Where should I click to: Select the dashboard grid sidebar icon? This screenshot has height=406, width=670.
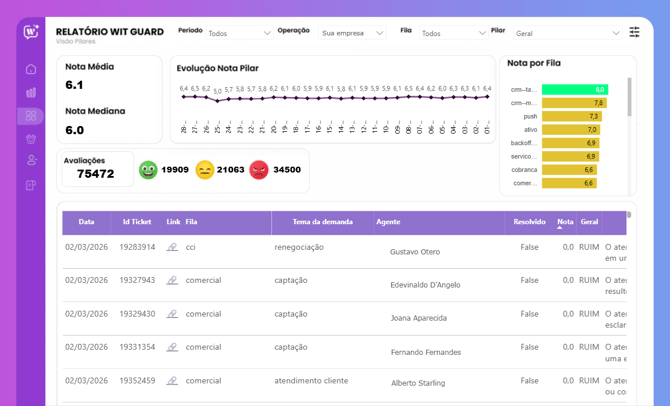(31, 116)
